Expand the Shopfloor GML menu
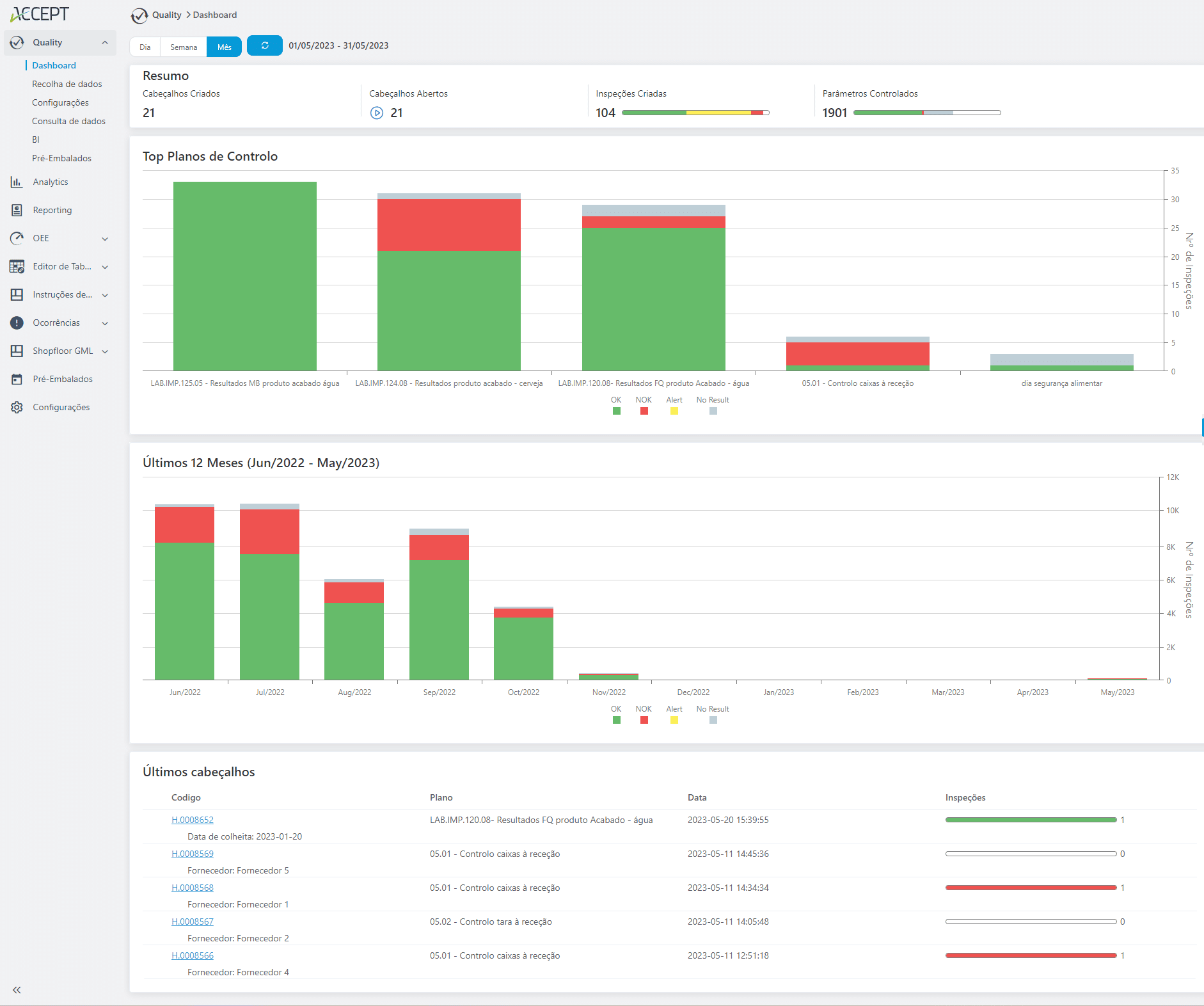1204x1006 pixels. pos(105,351)
